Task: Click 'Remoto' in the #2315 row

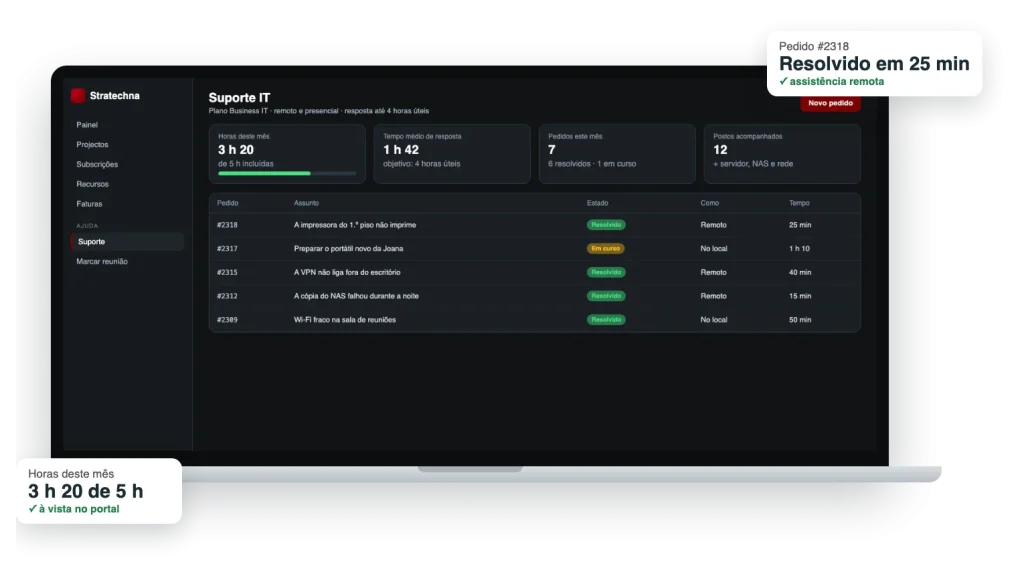Action: (713, 272)
